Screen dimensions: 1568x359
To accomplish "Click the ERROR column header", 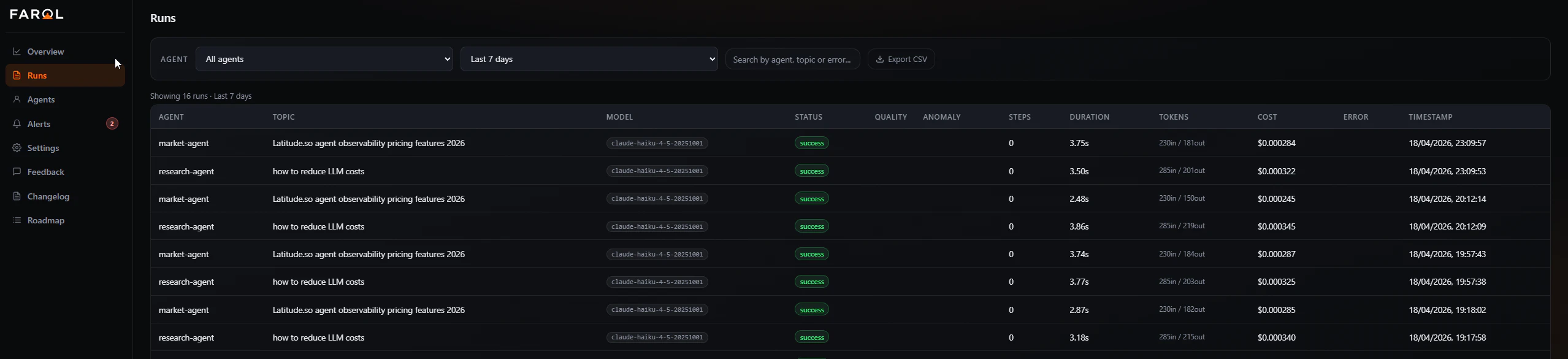I will coord(1355,117).
